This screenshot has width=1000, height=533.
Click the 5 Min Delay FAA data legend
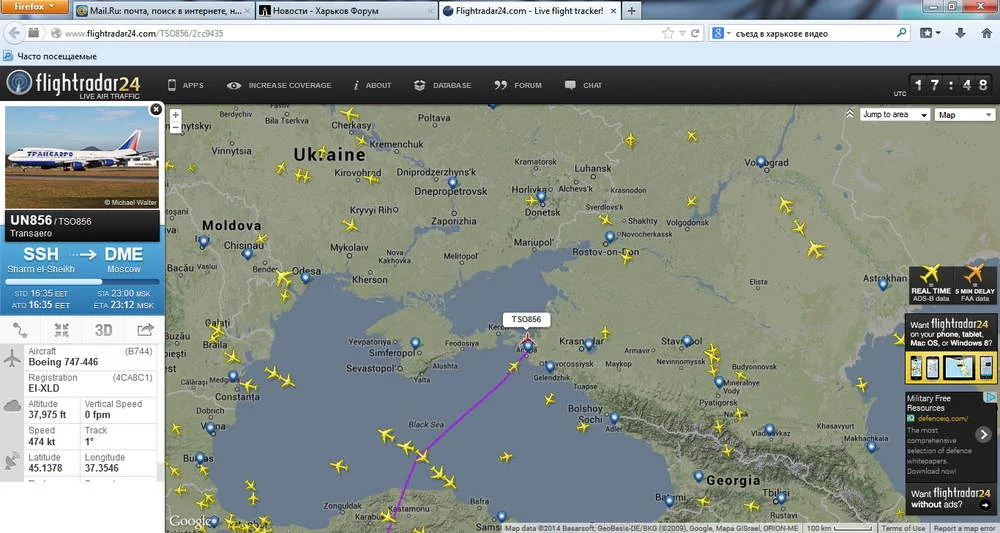974,284
